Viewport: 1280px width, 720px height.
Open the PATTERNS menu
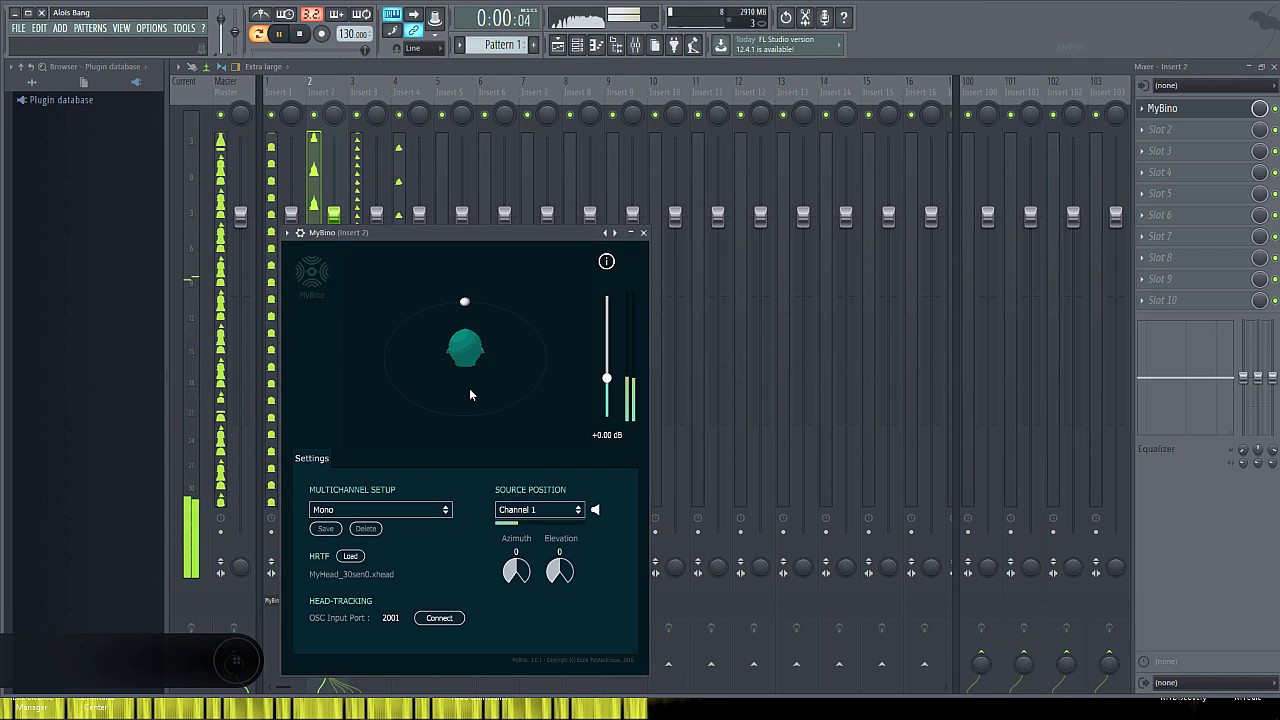click(x=90, y=28)
